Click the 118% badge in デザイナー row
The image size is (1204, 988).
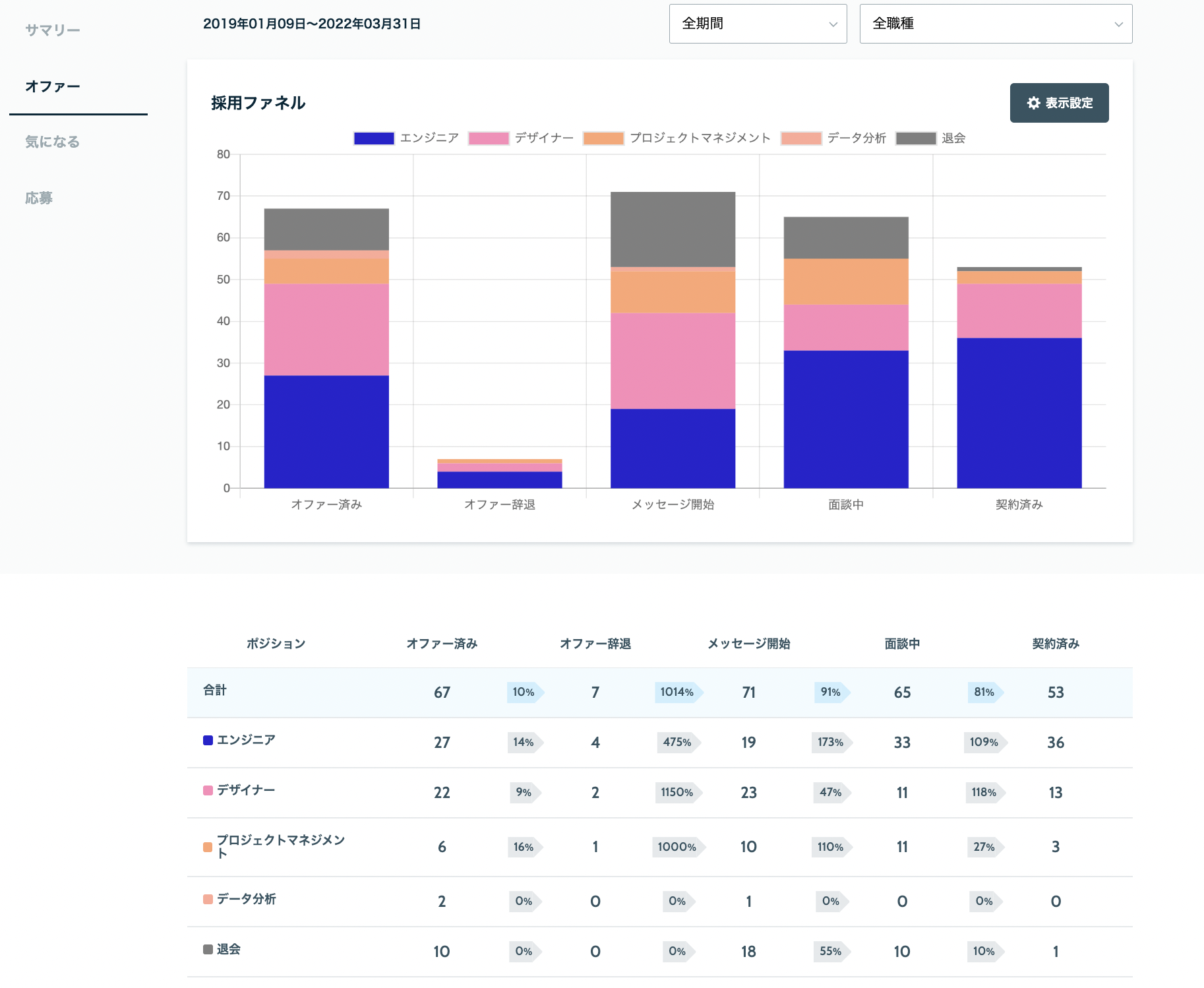click(x=986, y=792)
